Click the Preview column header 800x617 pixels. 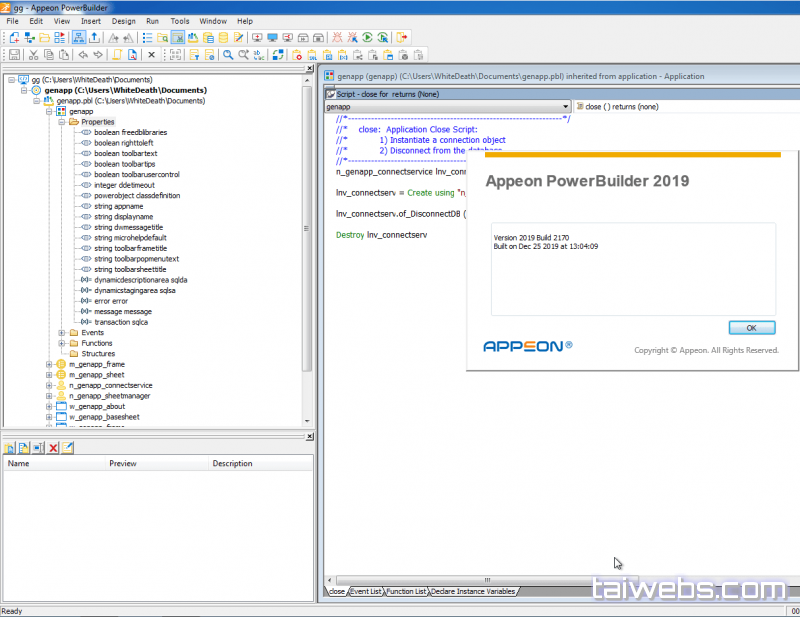click(123, 464)
